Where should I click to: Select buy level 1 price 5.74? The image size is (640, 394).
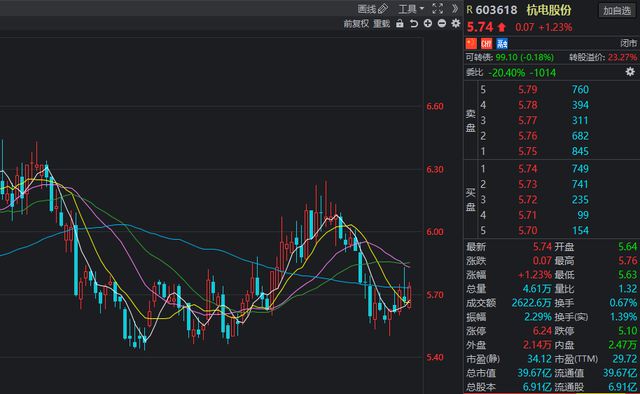(x=527, y=169)
